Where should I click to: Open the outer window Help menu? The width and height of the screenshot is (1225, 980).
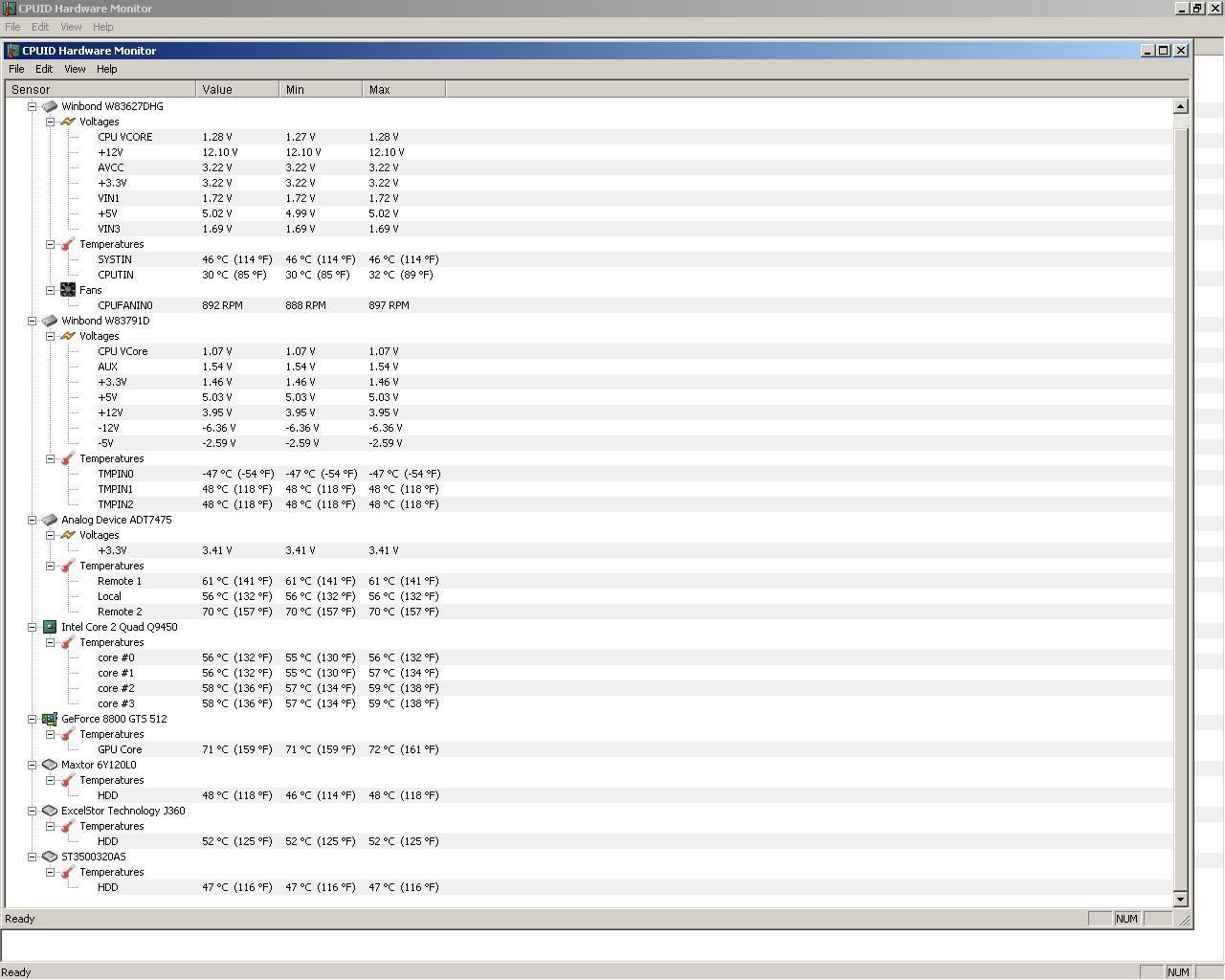102,27
